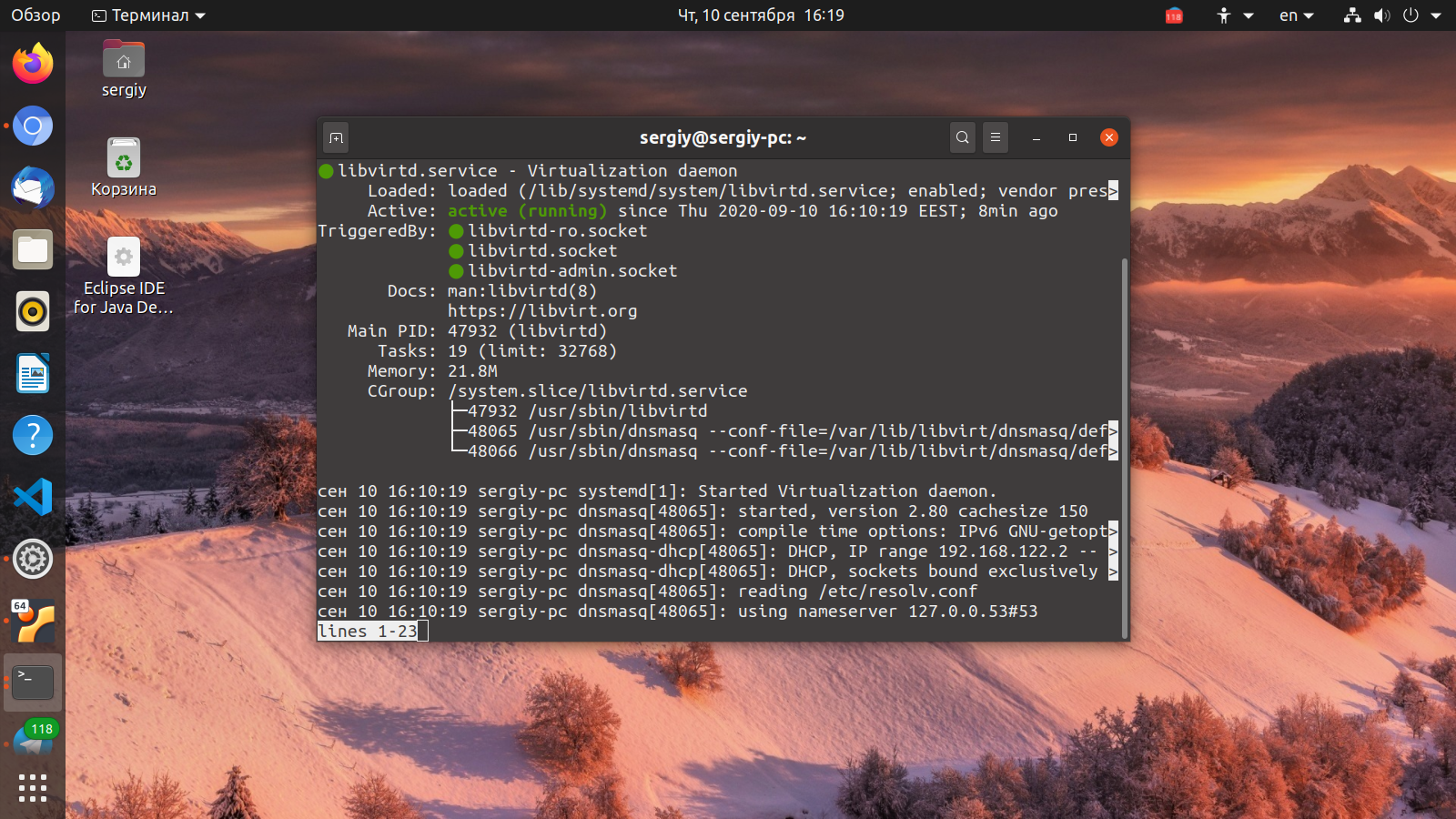Open Корзина trash on desktop
1456x819 pixels.
(x=124, y=167)
